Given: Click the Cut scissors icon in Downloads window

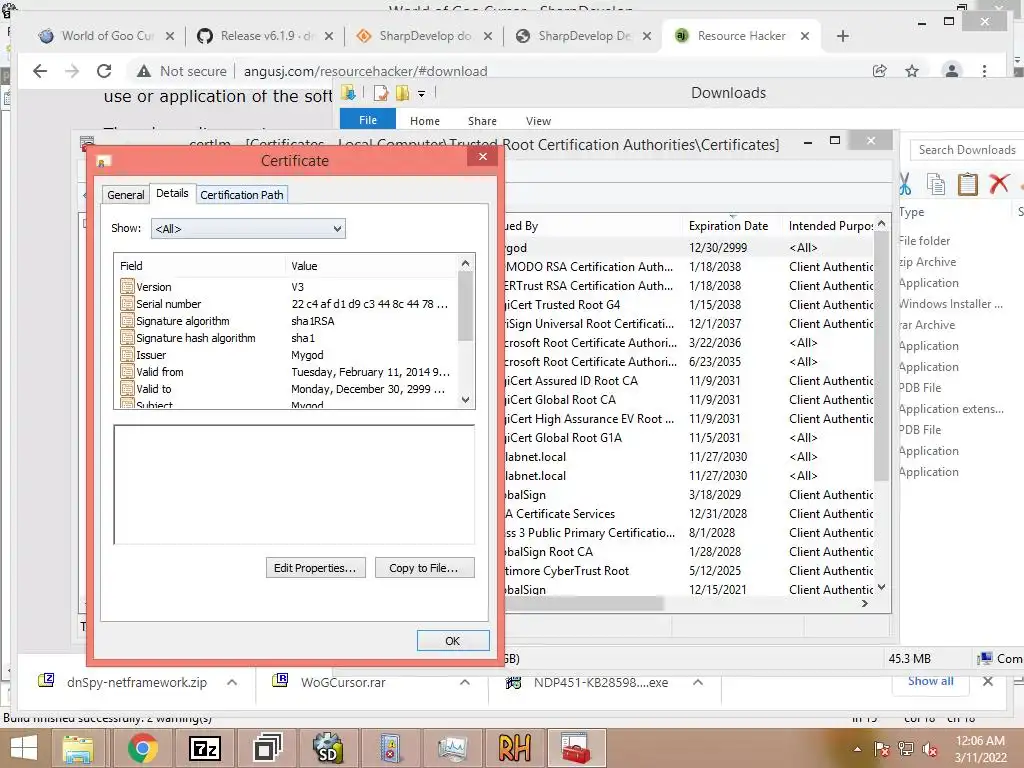Looking at the screenshot, I should (904, 184).
